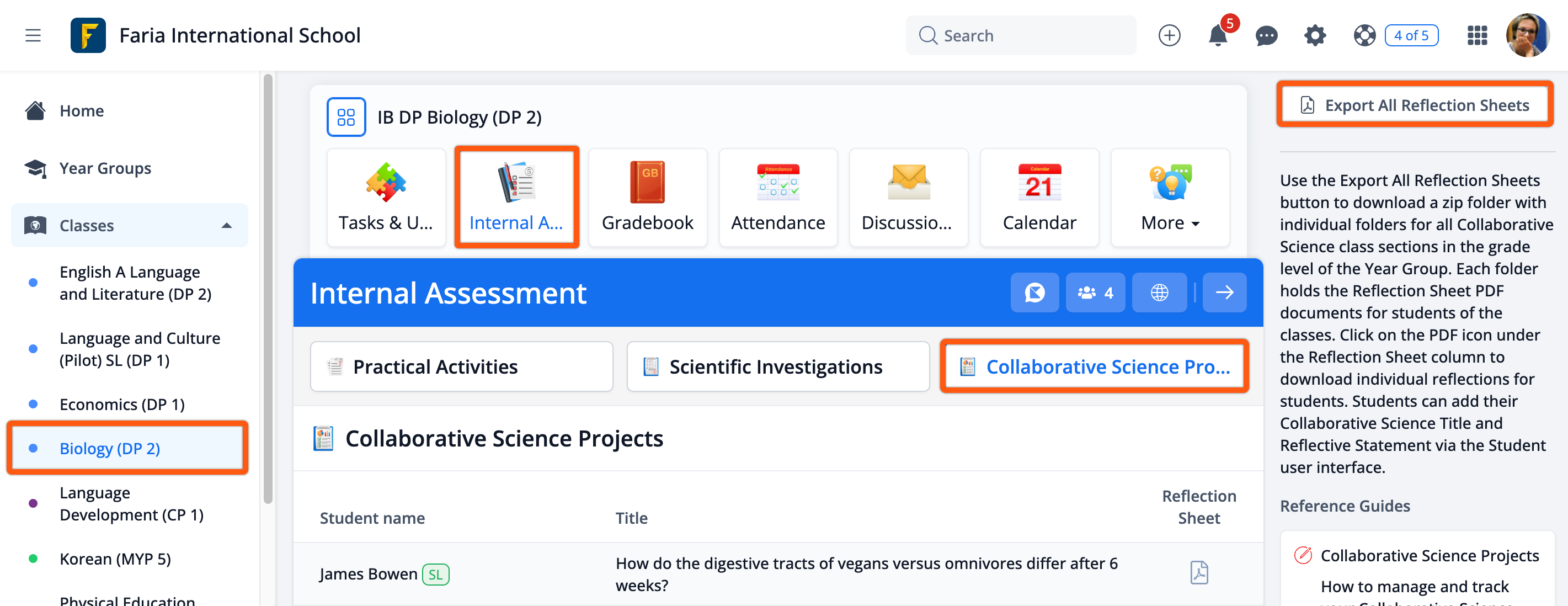Collapse the Classes sidebar section
The image size is (1568, 606).
(x=226, y=225)
